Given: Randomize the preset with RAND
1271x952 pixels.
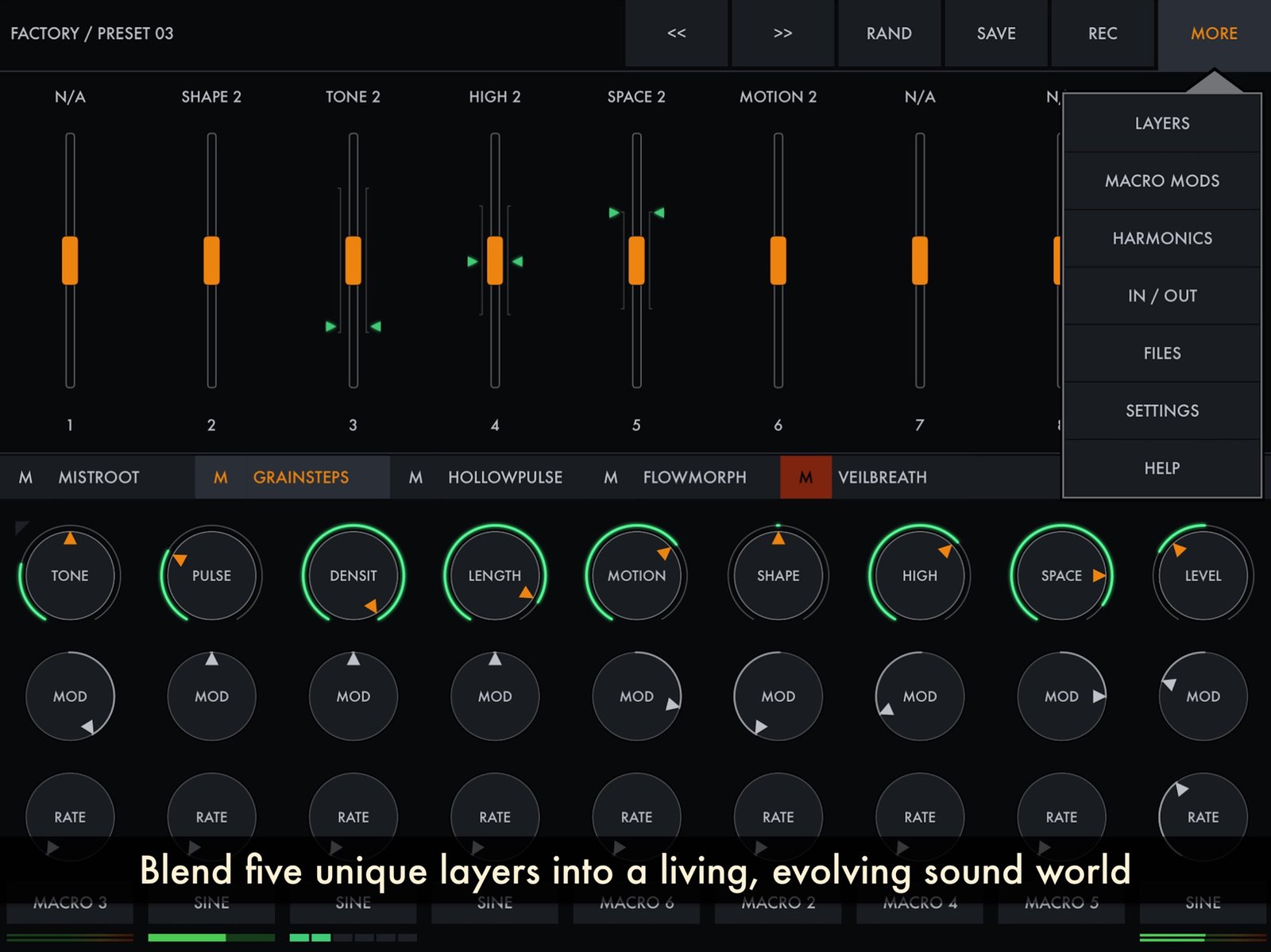Looking at the screenshot, I should click(x=889, y=33).
